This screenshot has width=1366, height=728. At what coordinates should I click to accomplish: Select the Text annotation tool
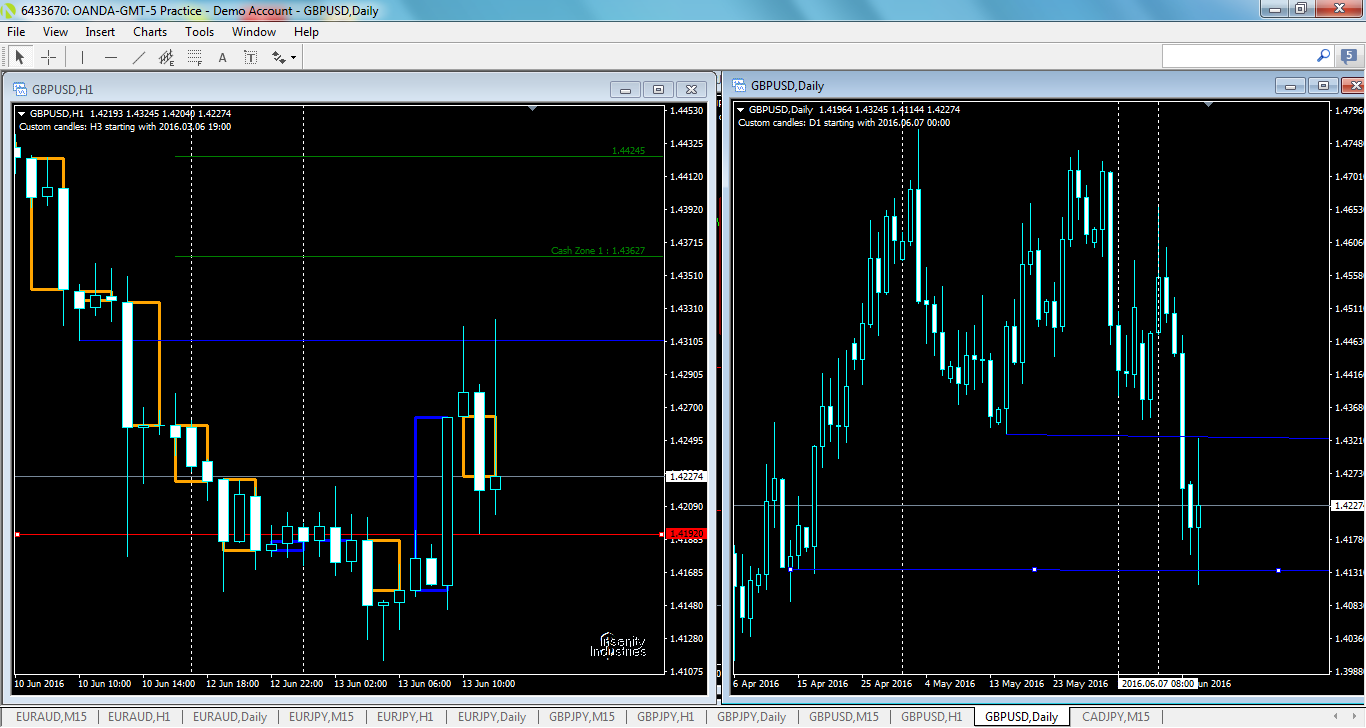(x=222, y=57)
